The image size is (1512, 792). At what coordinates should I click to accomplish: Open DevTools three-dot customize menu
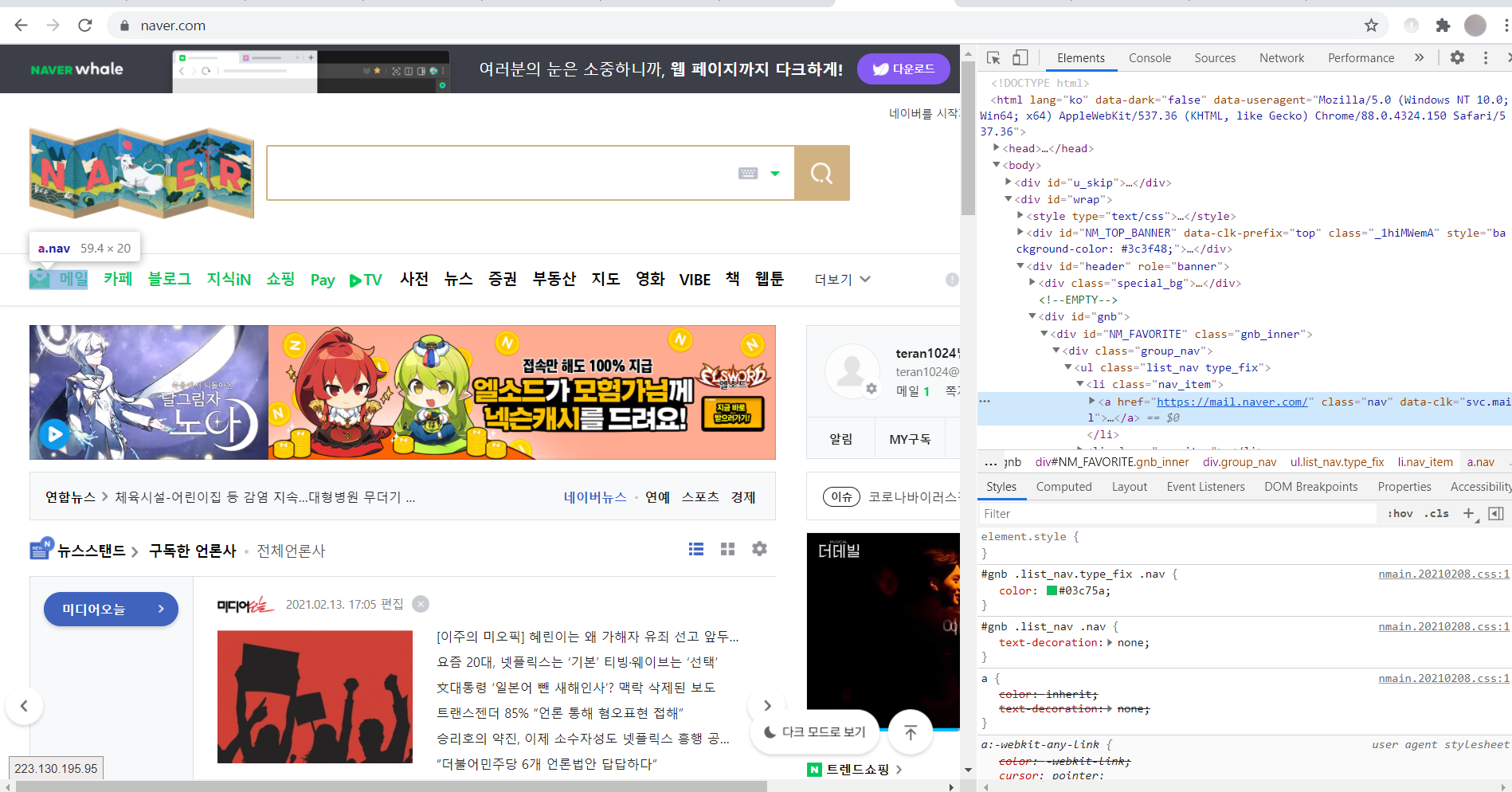[1485, 57]
